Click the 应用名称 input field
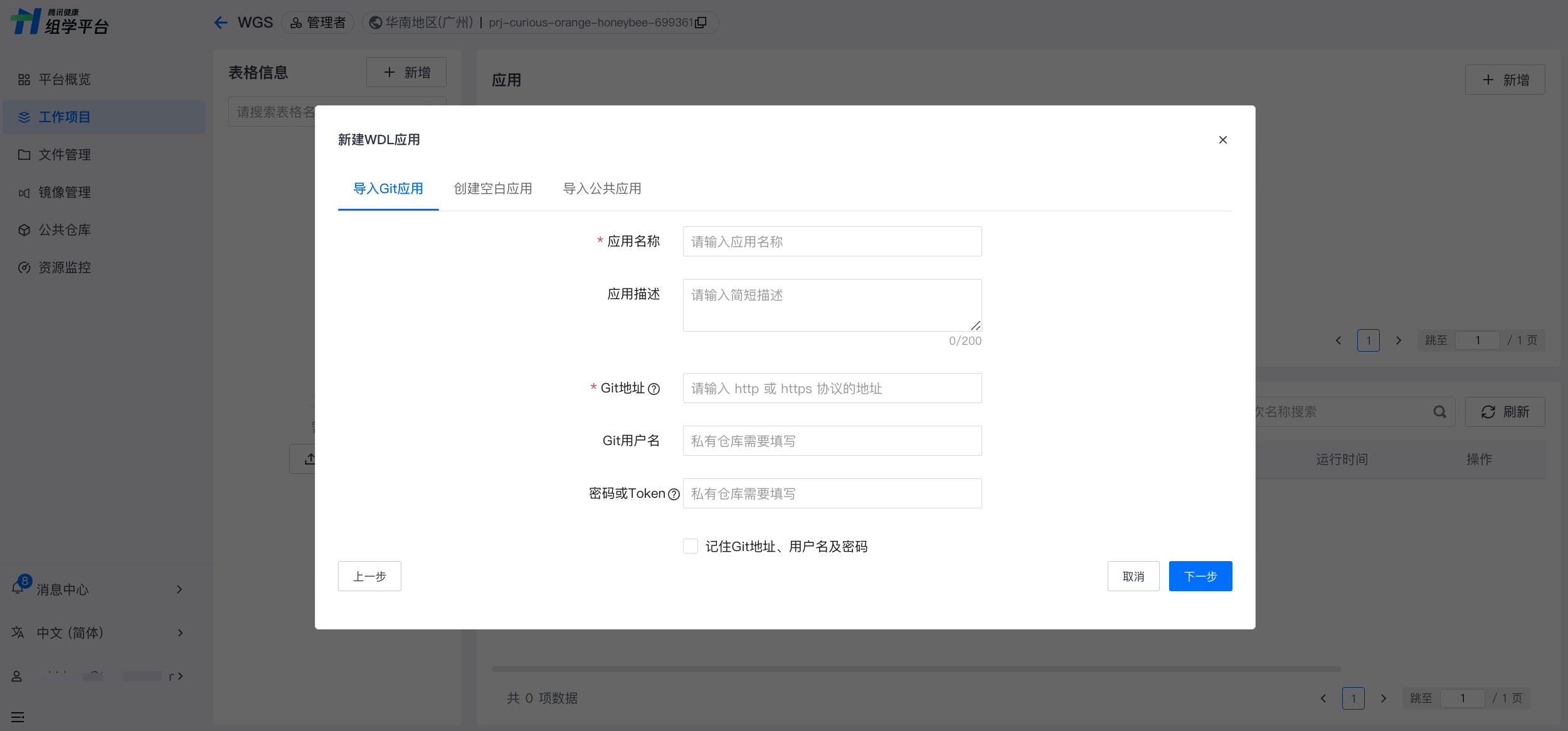 click(832, 241)
